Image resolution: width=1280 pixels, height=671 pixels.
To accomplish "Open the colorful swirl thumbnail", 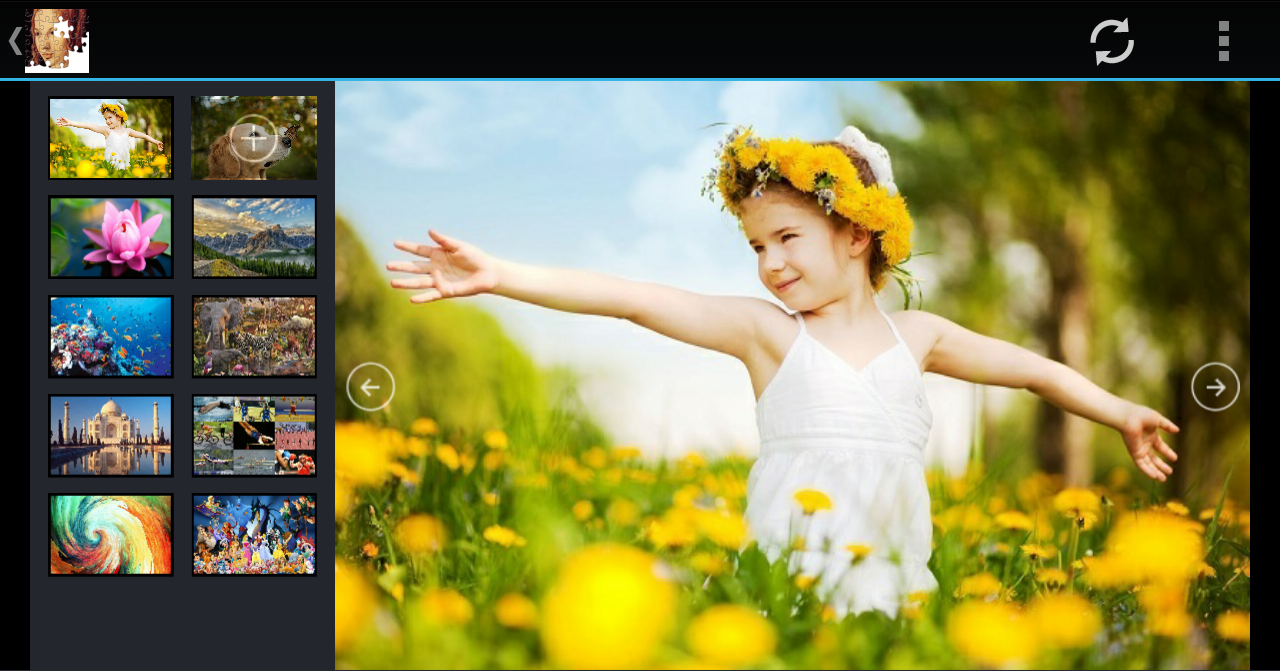I will 111,534.
